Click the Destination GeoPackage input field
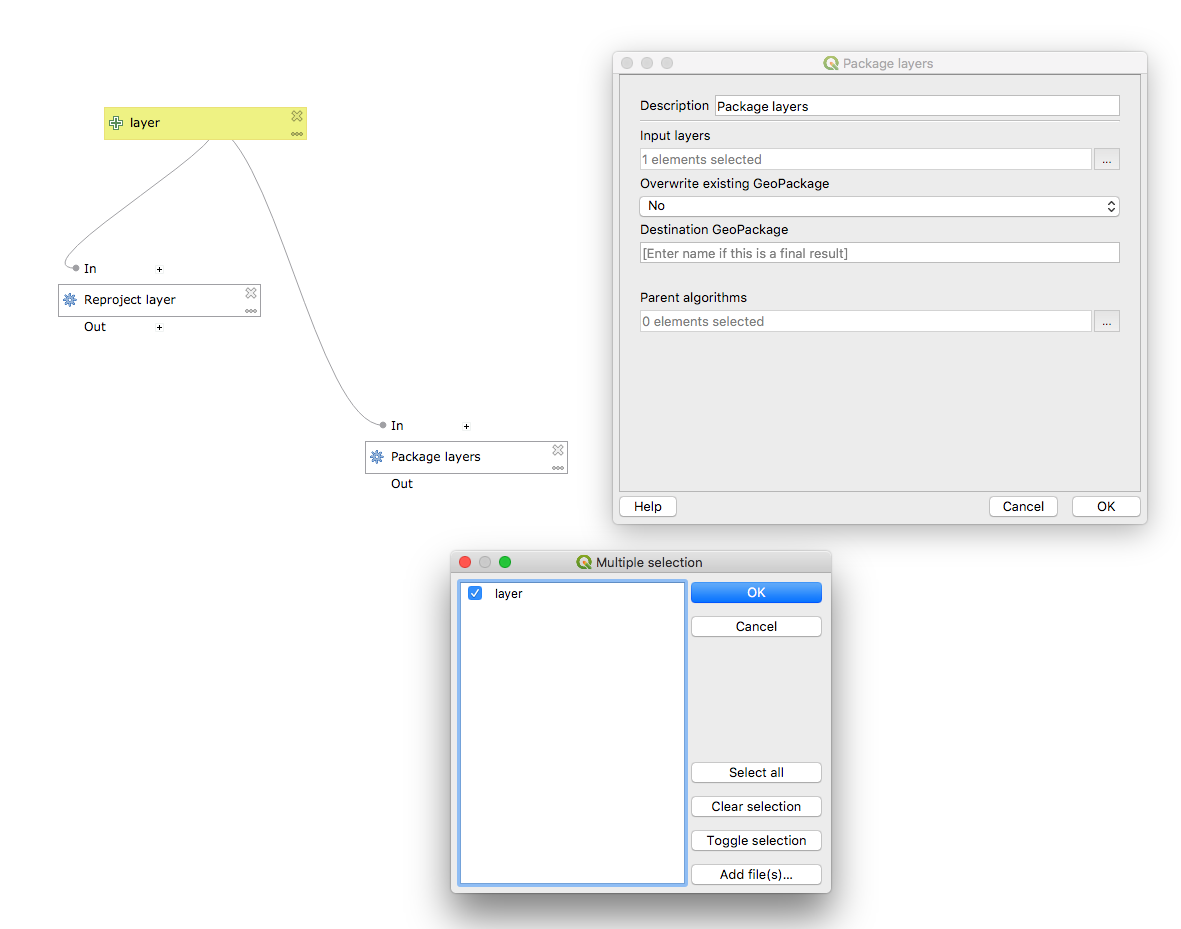This screenshot has height=929, width=1181. click(x=879, y=252)
